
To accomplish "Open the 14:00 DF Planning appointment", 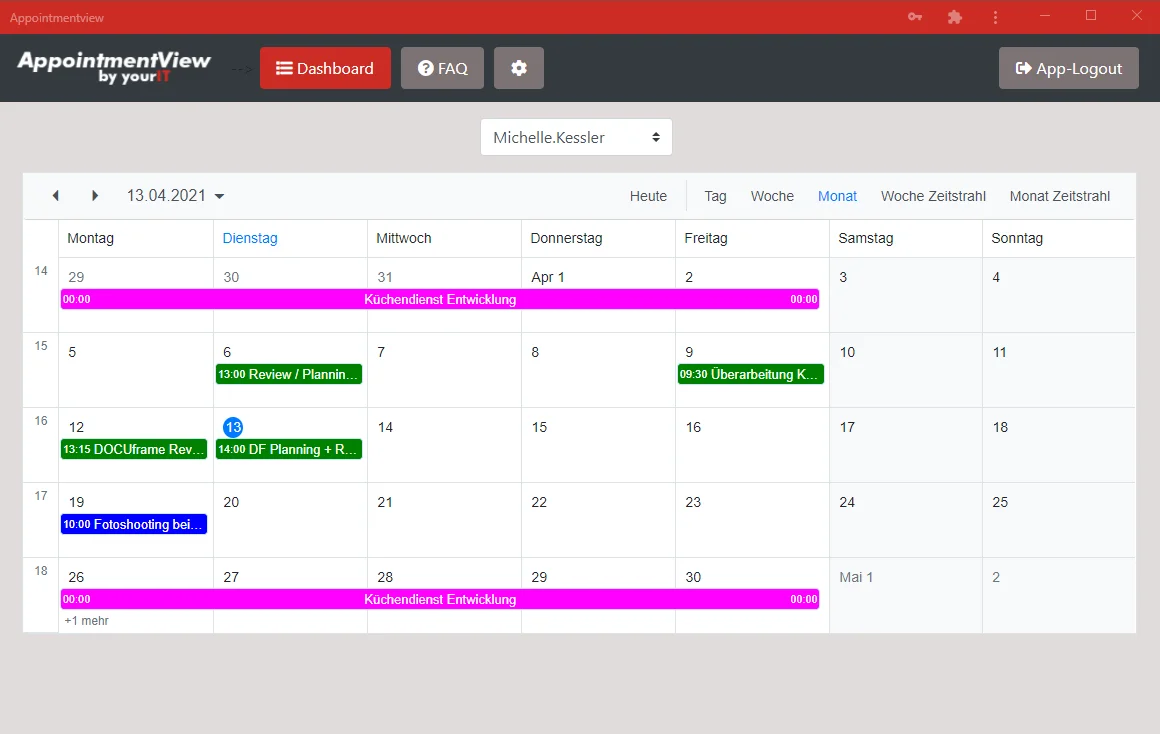I will point(289,449).
